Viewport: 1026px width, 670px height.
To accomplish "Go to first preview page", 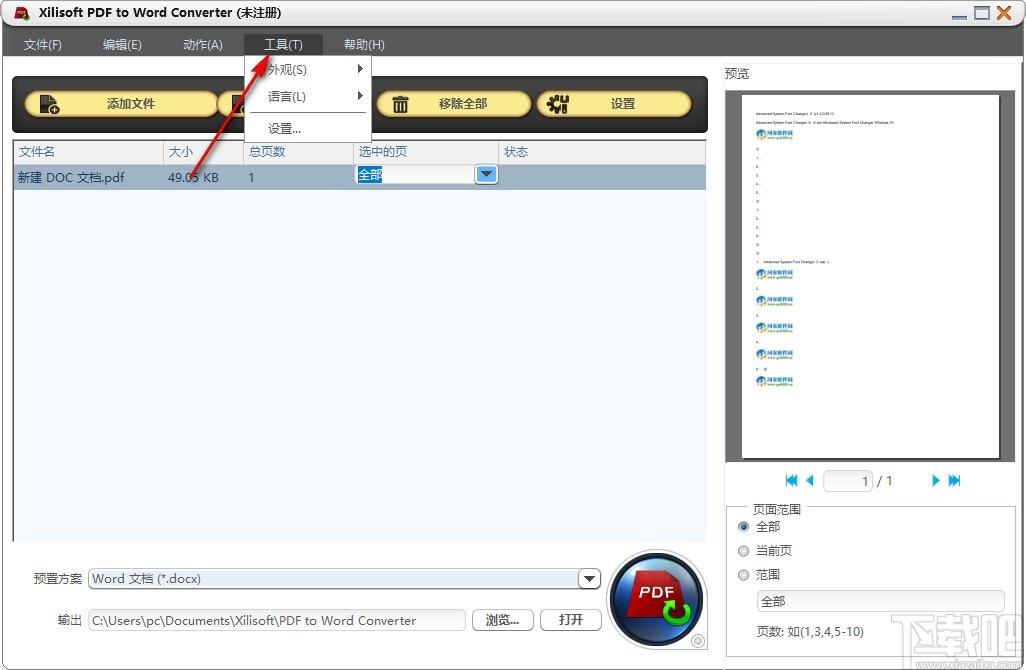I will (x=791, y=480).
